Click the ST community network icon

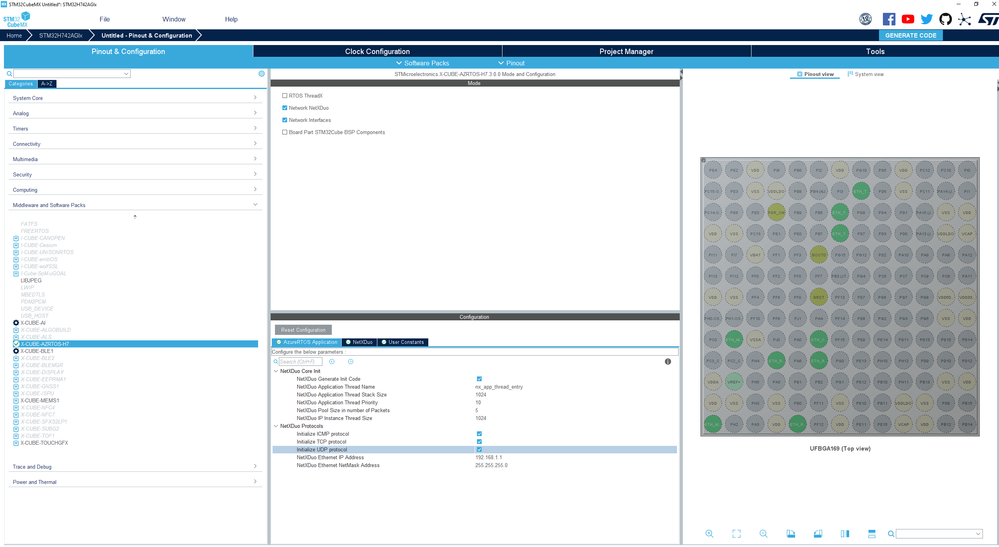click(965, 19)
